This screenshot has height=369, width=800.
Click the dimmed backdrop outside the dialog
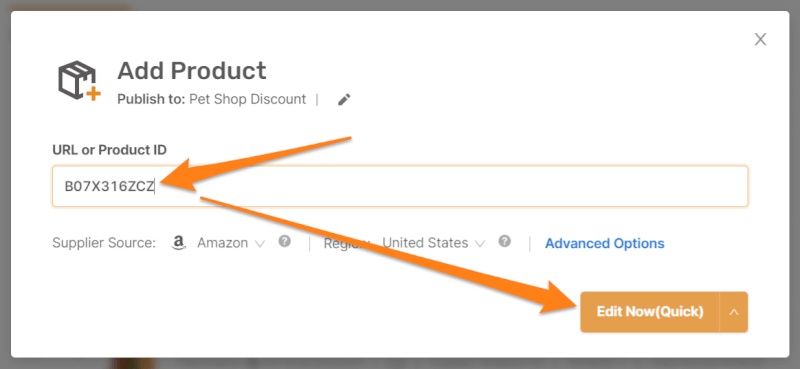point(400,363)
